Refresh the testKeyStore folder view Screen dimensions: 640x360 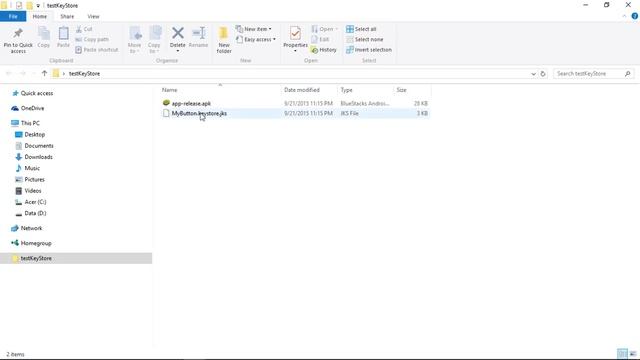point(543,74)
